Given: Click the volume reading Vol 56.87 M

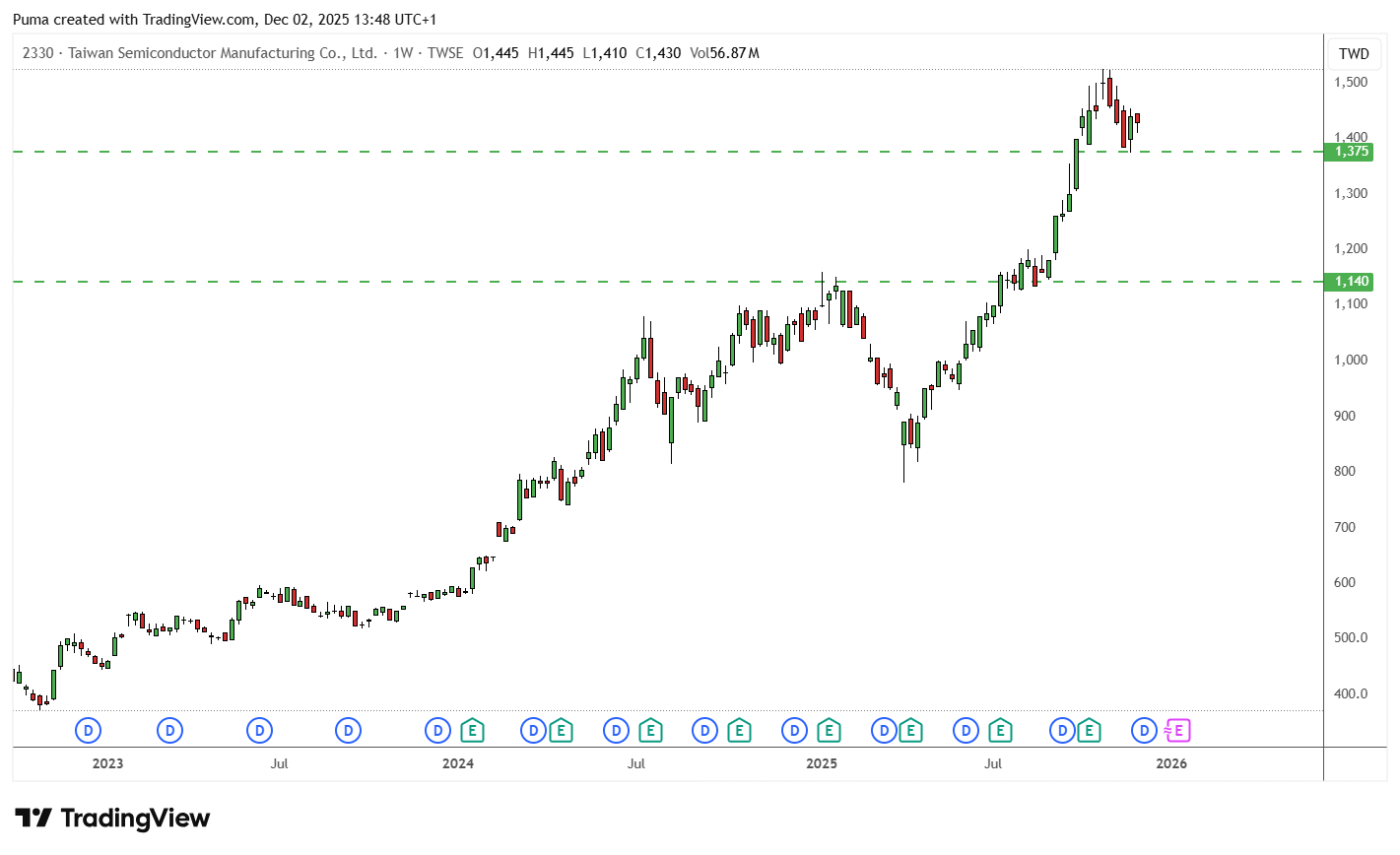Looking at the screenshot, I should coord(724,53).
